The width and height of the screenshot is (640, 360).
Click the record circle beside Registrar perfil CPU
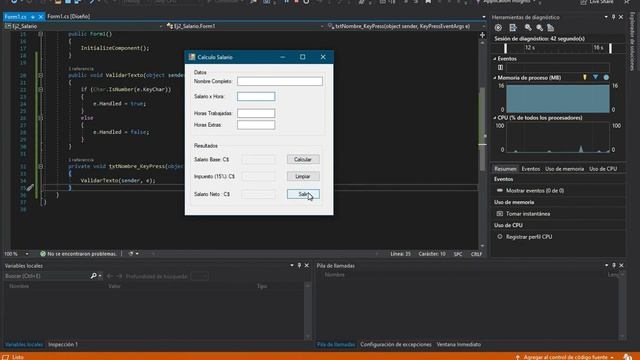click(x=500, y=236)
